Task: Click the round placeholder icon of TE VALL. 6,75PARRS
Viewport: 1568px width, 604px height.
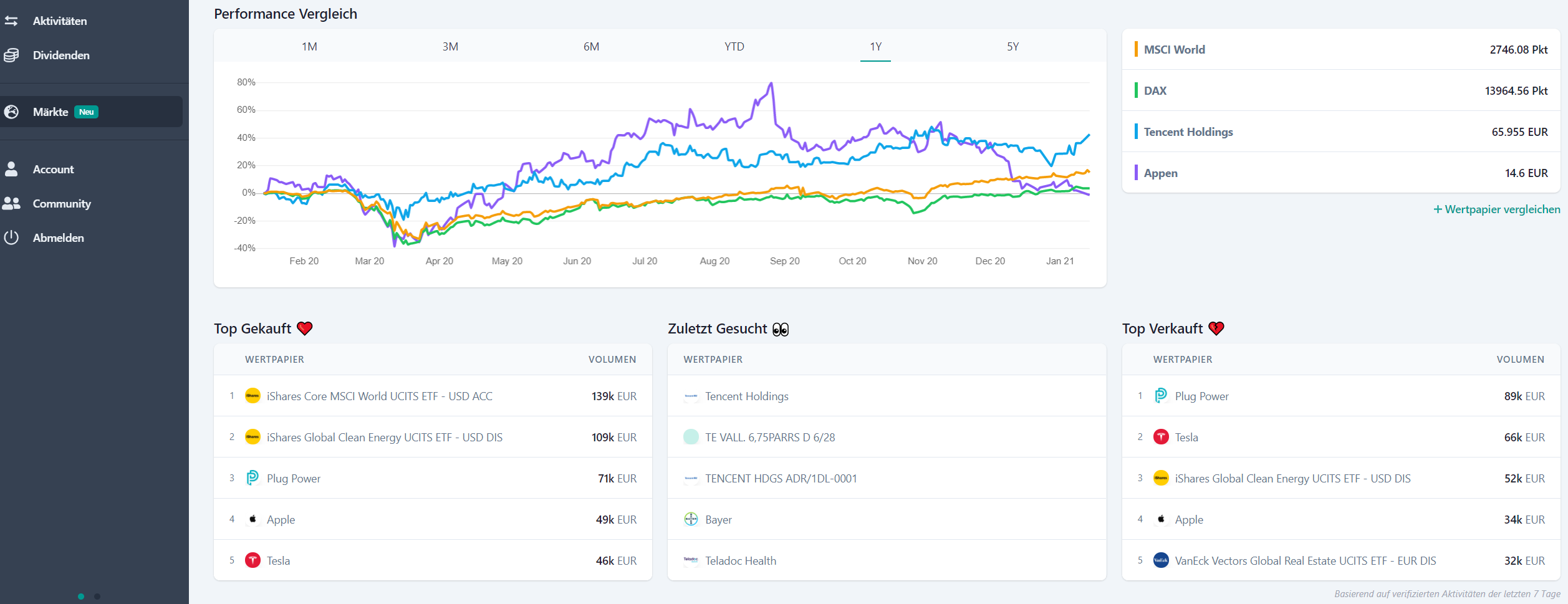Action: pos(691,437)
